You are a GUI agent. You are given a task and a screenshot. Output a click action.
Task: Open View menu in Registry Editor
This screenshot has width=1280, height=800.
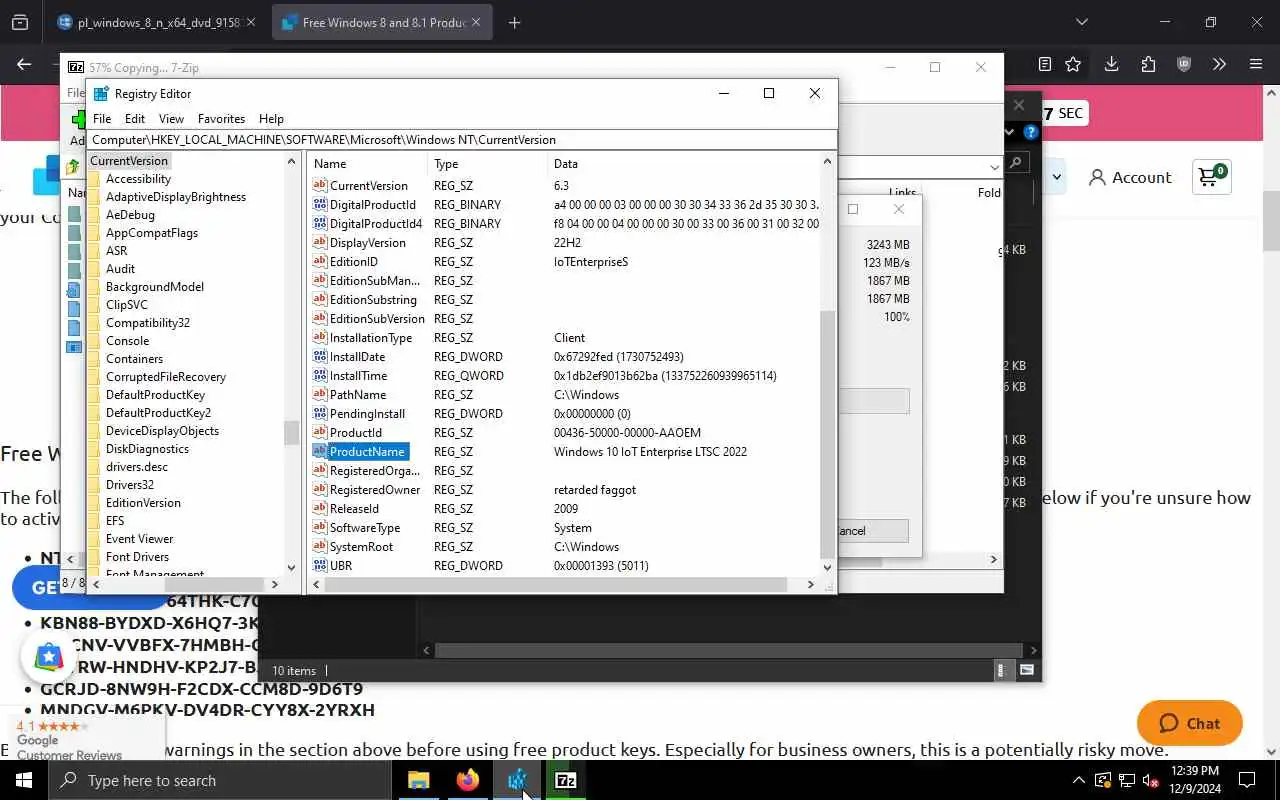(x=171, y=118)
